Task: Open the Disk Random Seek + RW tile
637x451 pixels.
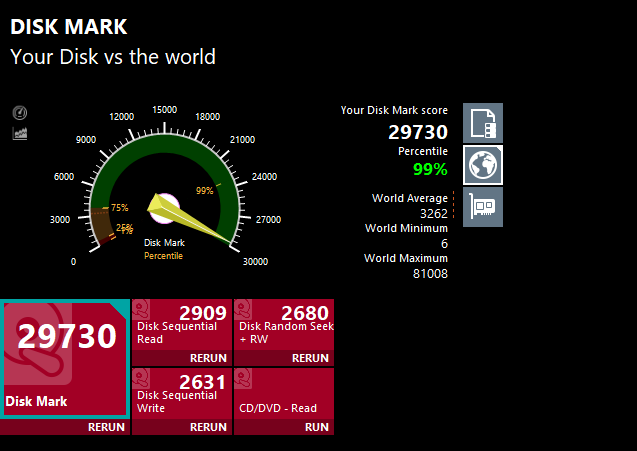Action: [x=284, y=325]
